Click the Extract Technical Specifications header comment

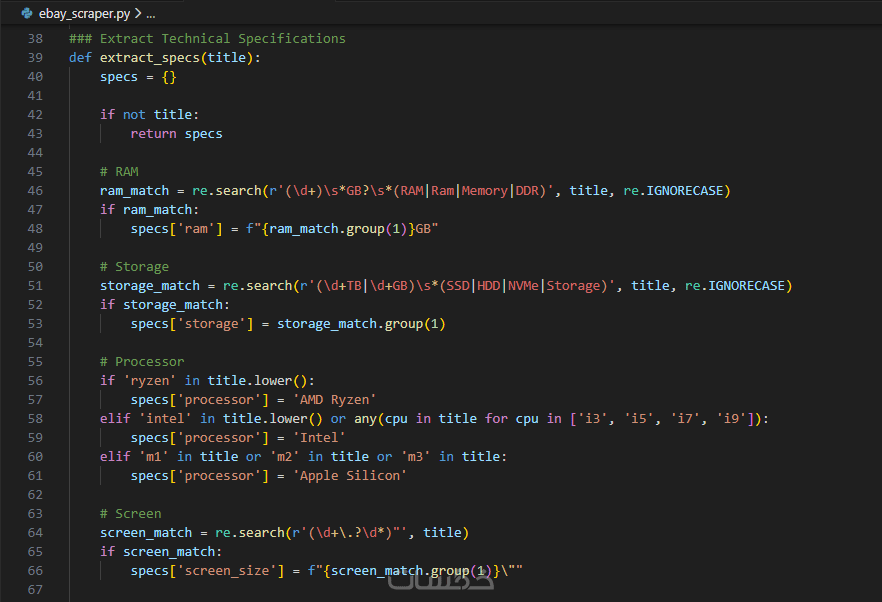tap(207, 38)
